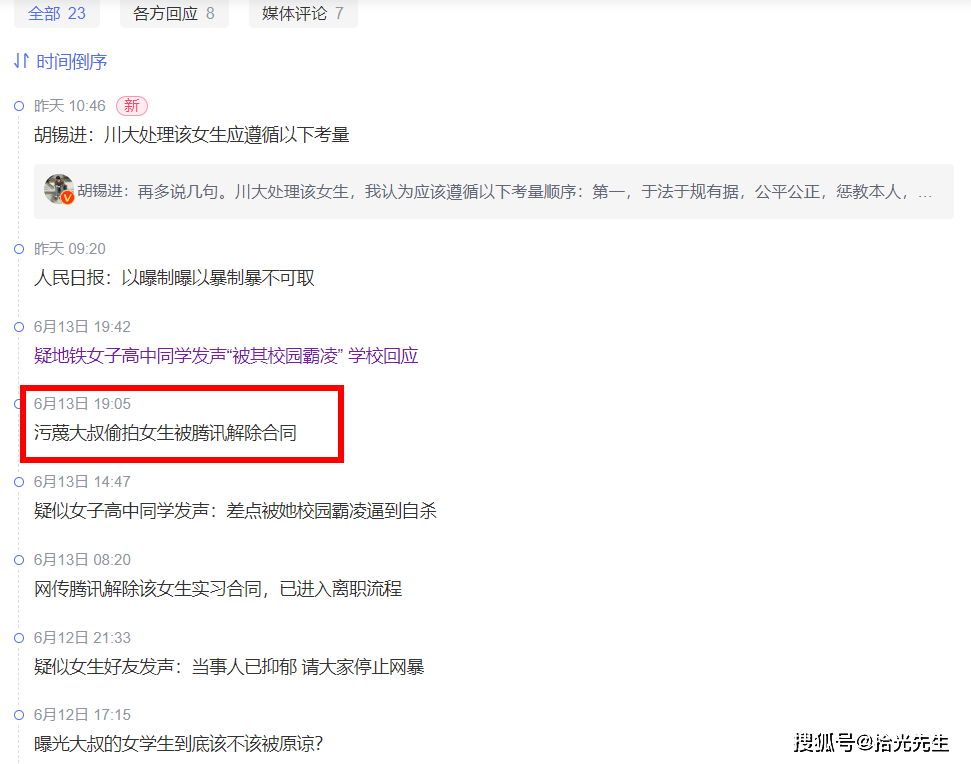The width and height of the screenshot is (971, 764).
Task: Open 曝光大叔的女学生到底该不该被原谅 headline
Action: pyautogui.click(x=178, y=744)
